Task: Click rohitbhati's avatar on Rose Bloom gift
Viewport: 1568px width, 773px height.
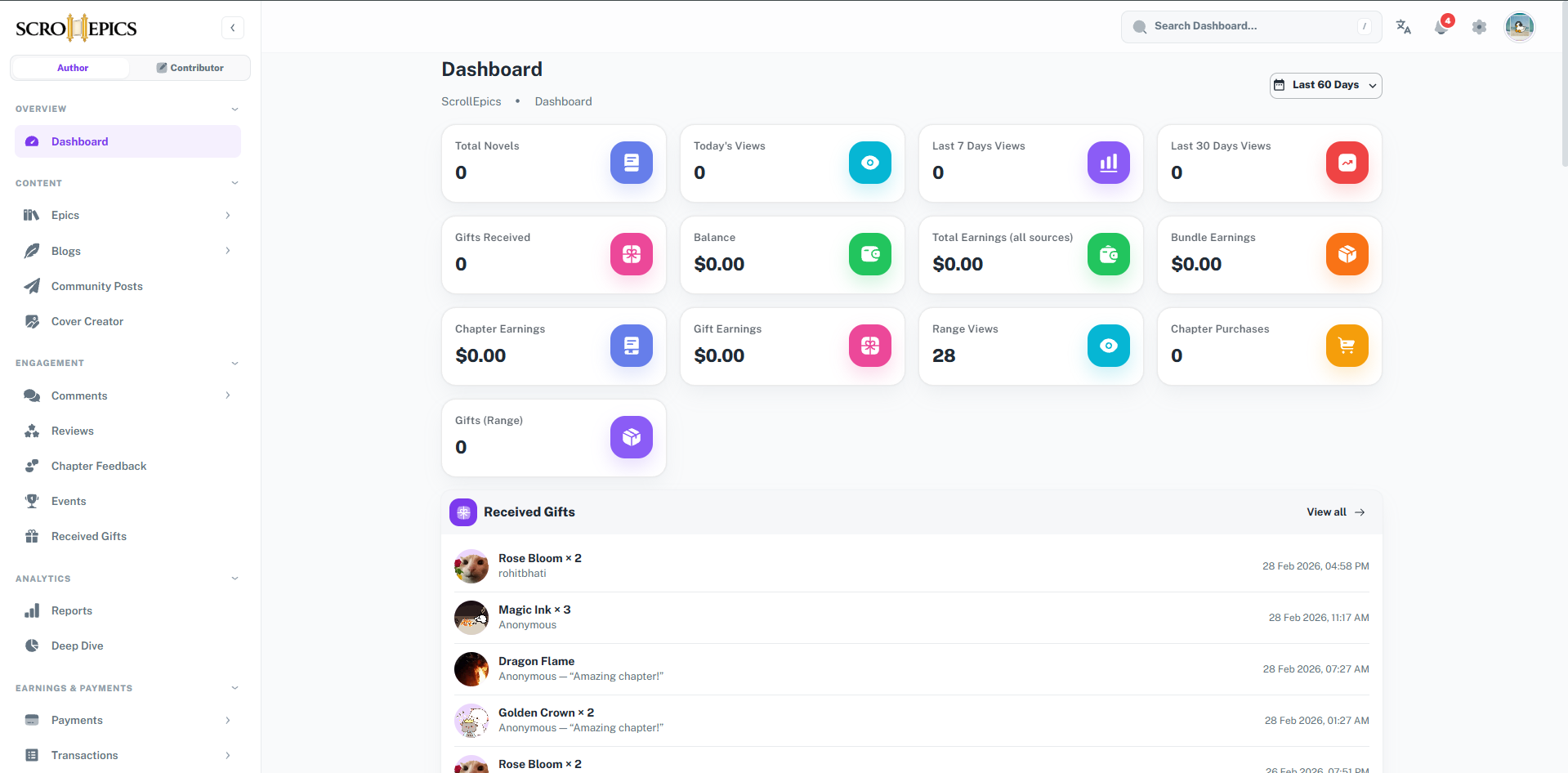Action: pos(471,566)
